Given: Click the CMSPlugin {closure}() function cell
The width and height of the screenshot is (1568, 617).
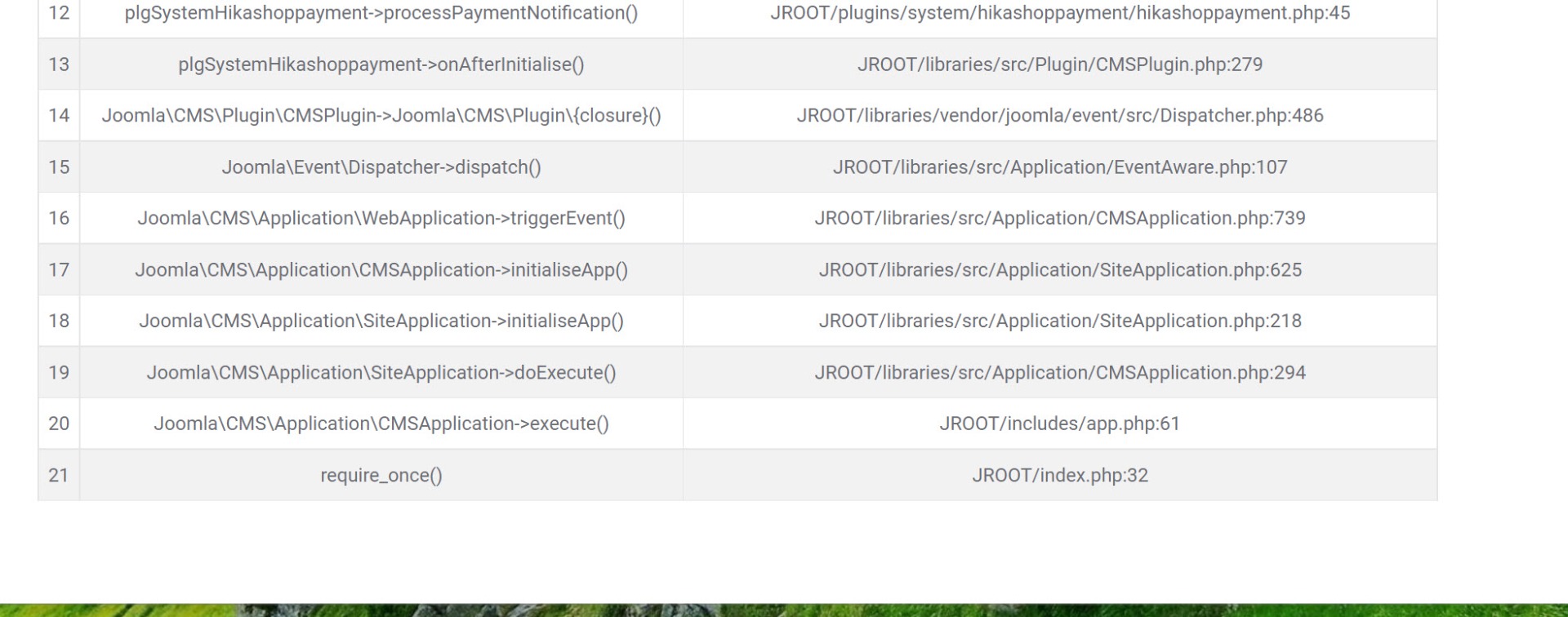Looking at the screenshot, I should [x=381, y=116].
